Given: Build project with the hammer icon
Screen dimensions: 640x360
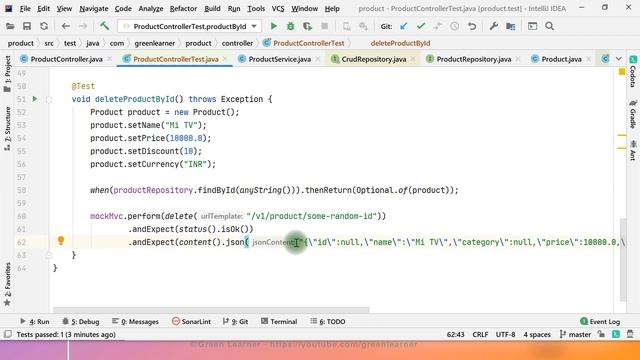Looking at the screenshot, I should [x=104, y=26].
